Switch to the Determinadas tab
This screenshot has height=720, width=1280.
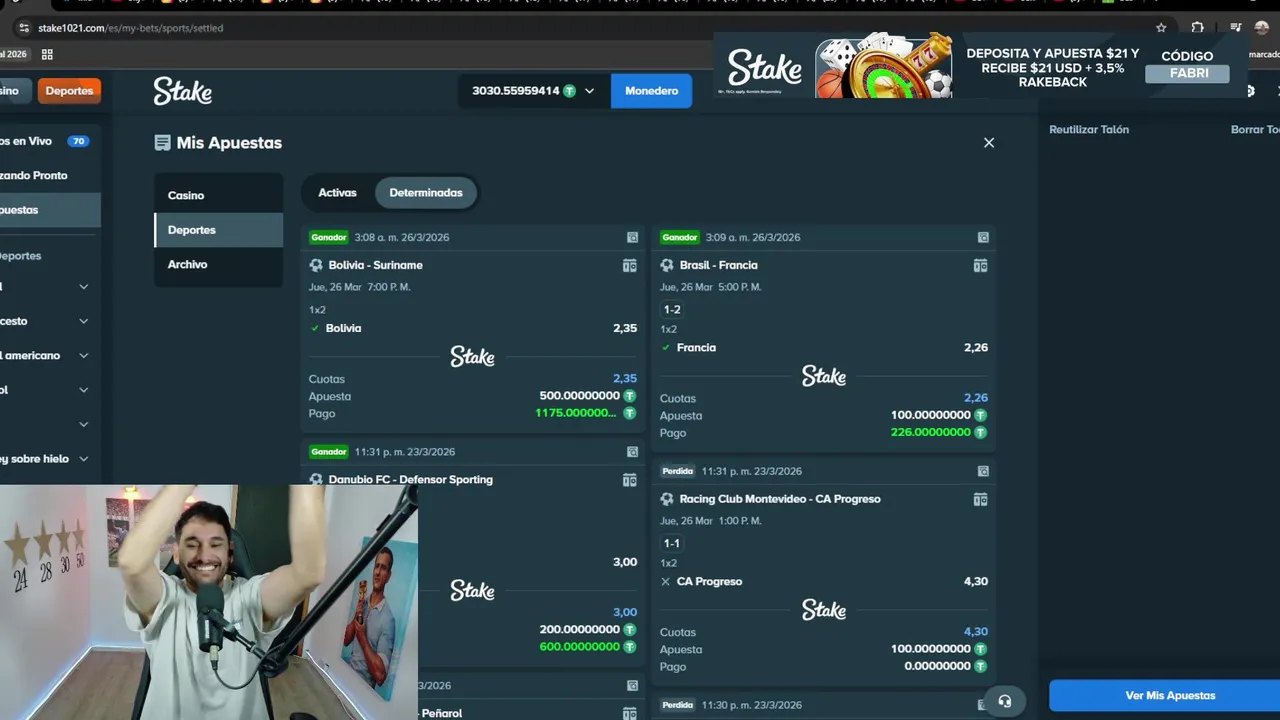pos(426,193)
